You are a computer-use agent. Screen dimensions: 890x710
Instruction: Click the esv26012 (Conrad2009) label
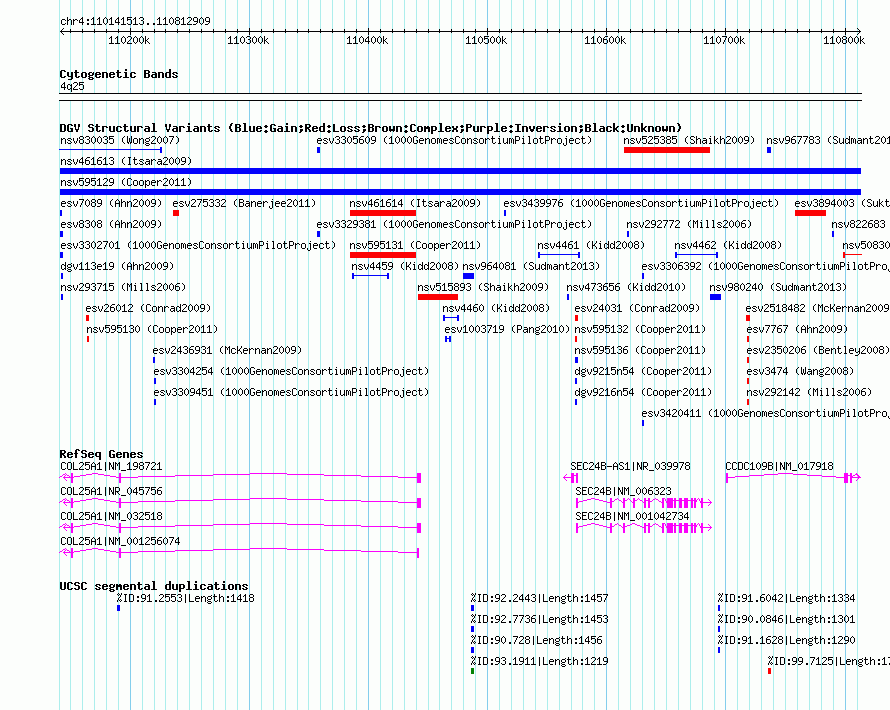point(148,308)
